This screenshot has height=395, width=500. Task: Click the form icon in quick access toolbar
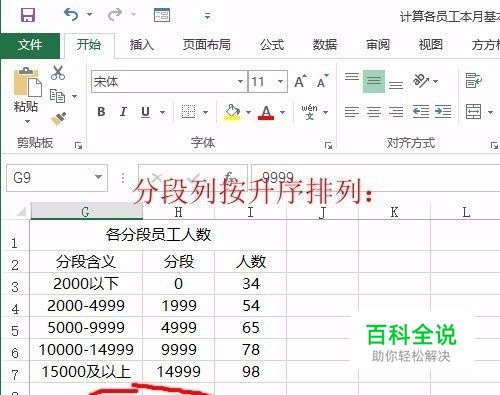(162, 15)
